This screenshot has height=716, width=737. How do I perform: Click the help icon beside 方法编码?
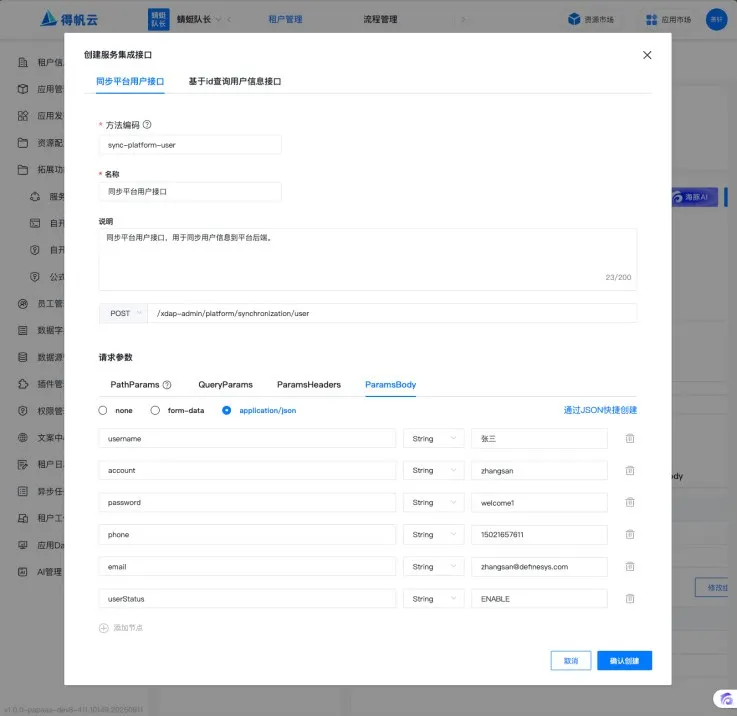click(x=147, y=125)
